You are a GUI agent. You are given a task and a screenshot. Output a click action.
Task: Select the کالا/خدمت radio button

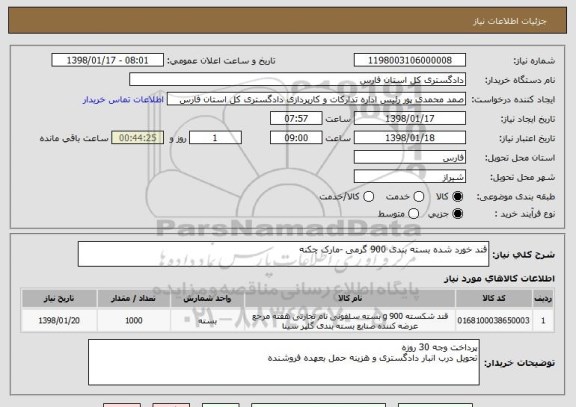(368, 197)
